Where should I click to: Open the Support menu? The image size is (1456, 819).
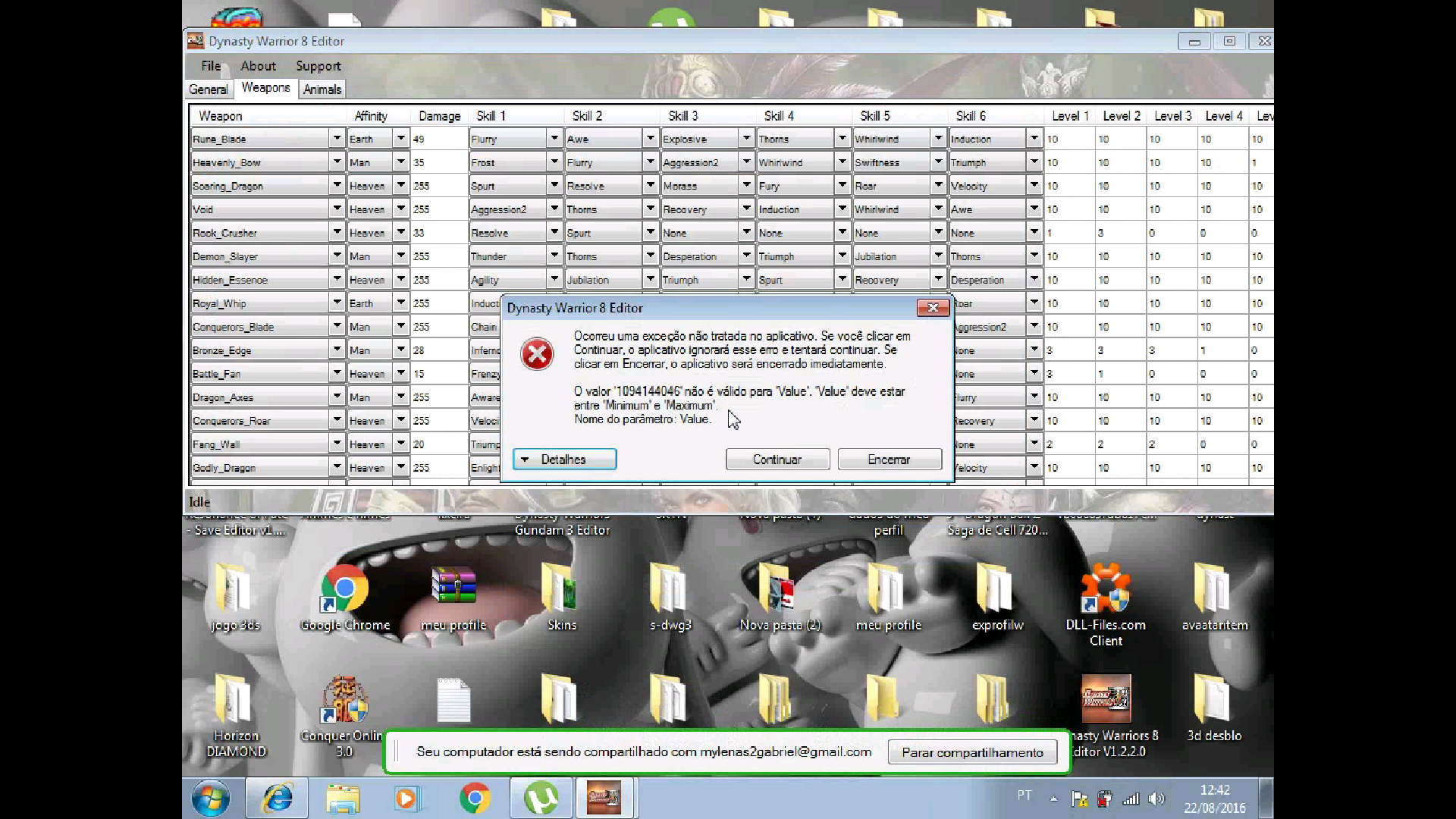(318, 66)
